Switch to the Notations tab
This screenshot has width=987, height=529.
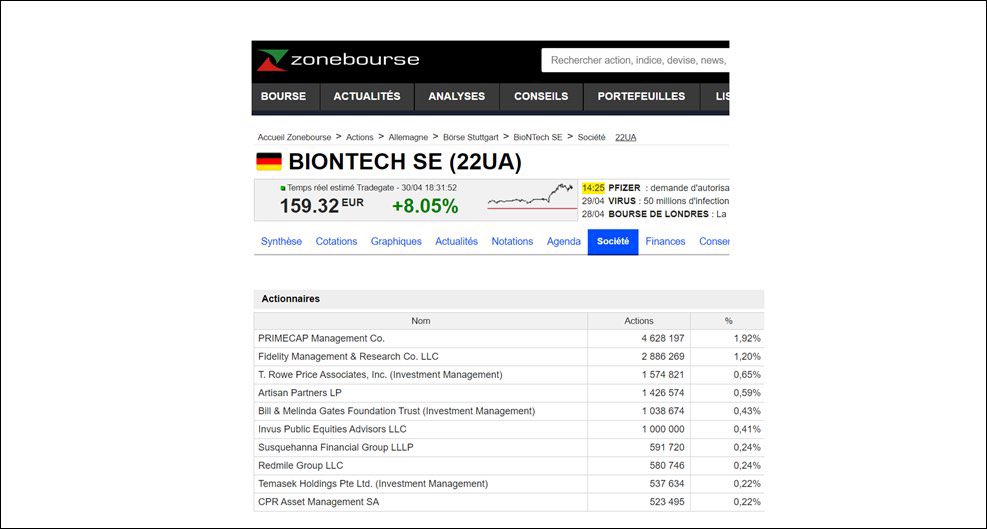(x=512, y=241)
